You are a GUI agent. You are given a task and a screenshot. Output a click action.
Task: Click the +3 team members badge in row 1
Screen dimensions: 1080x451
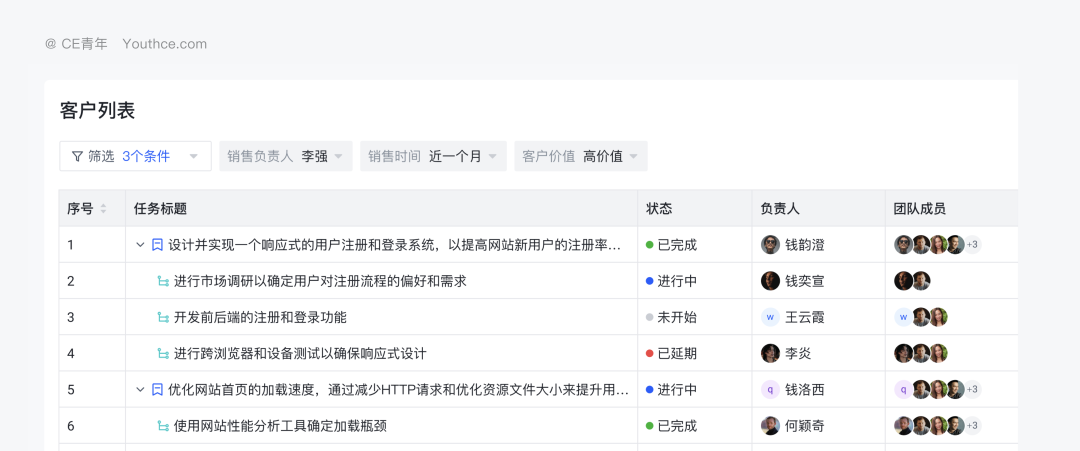973,245
